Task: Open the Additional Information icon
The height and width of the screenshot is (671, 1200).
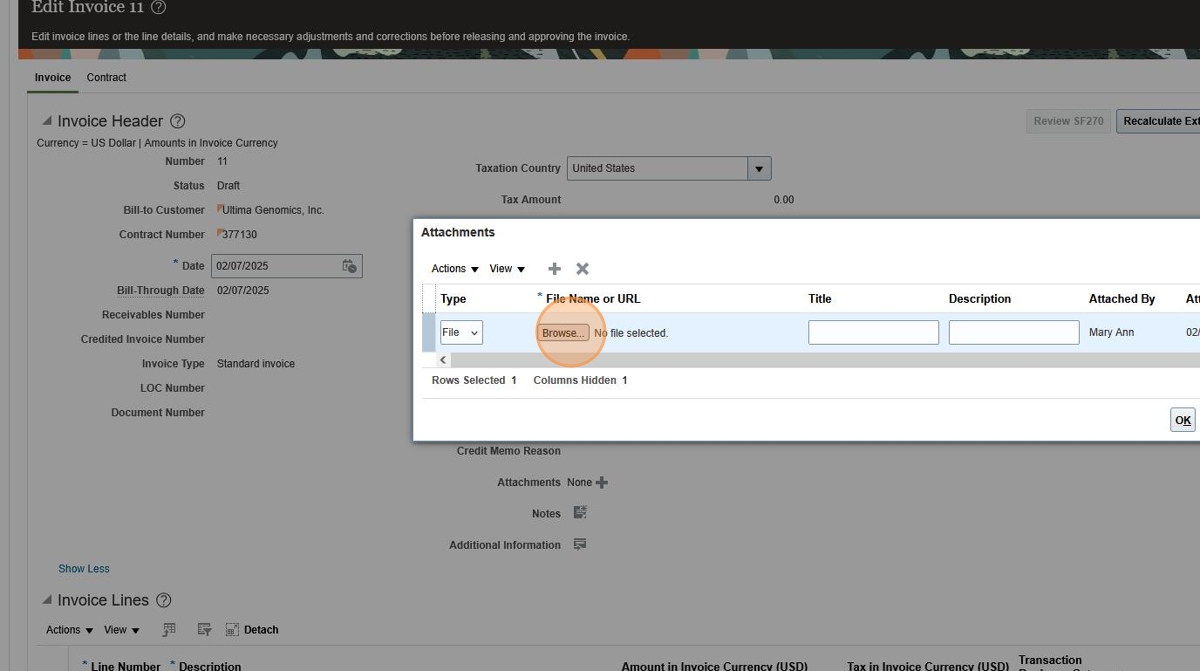Action: [579, 545]
